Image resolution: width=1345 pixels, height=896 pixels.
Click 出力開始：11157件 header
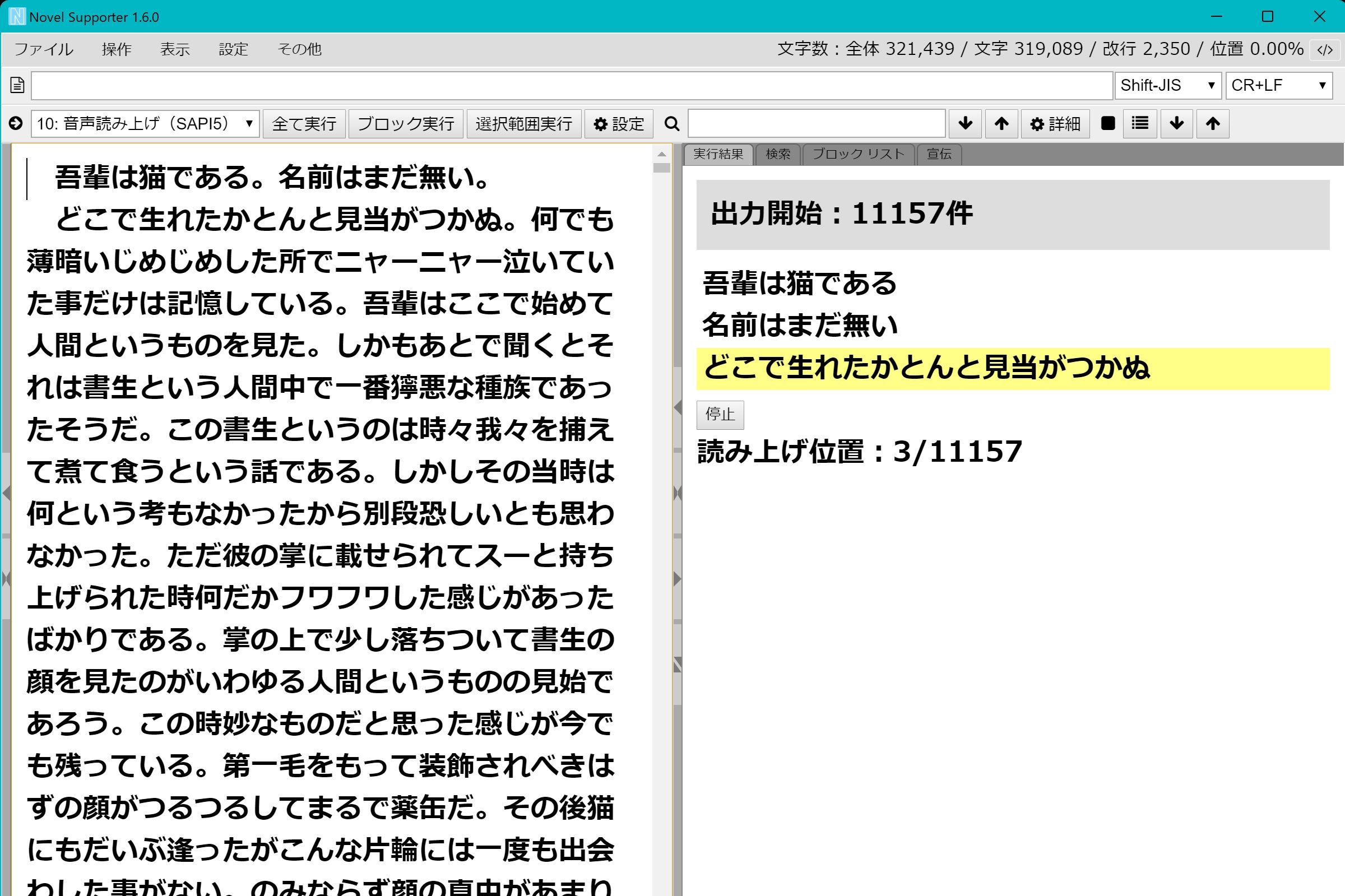click(1013, 214)
